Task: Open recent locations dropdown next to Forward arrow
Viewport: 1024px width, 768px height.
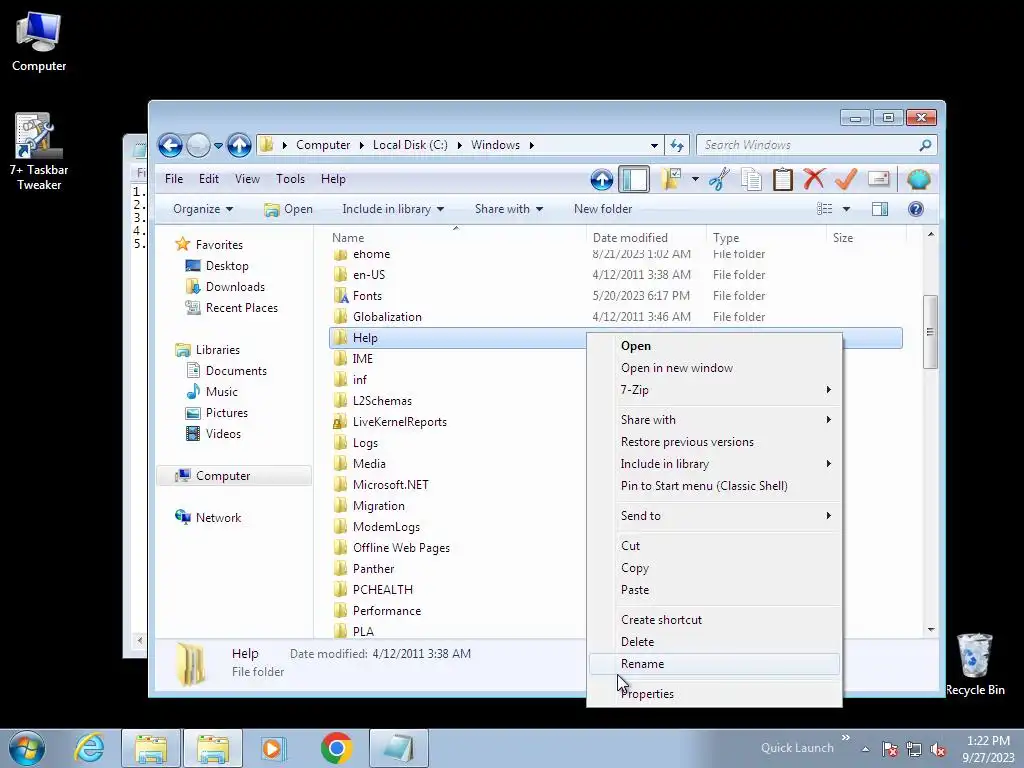Action: coord(218,146)
